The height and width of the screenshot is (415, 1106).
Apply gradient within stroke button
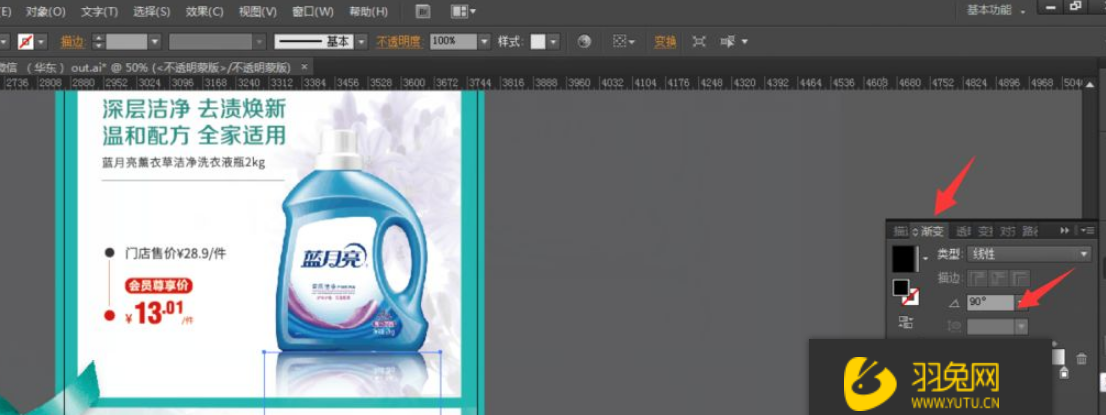pos(978,278)
